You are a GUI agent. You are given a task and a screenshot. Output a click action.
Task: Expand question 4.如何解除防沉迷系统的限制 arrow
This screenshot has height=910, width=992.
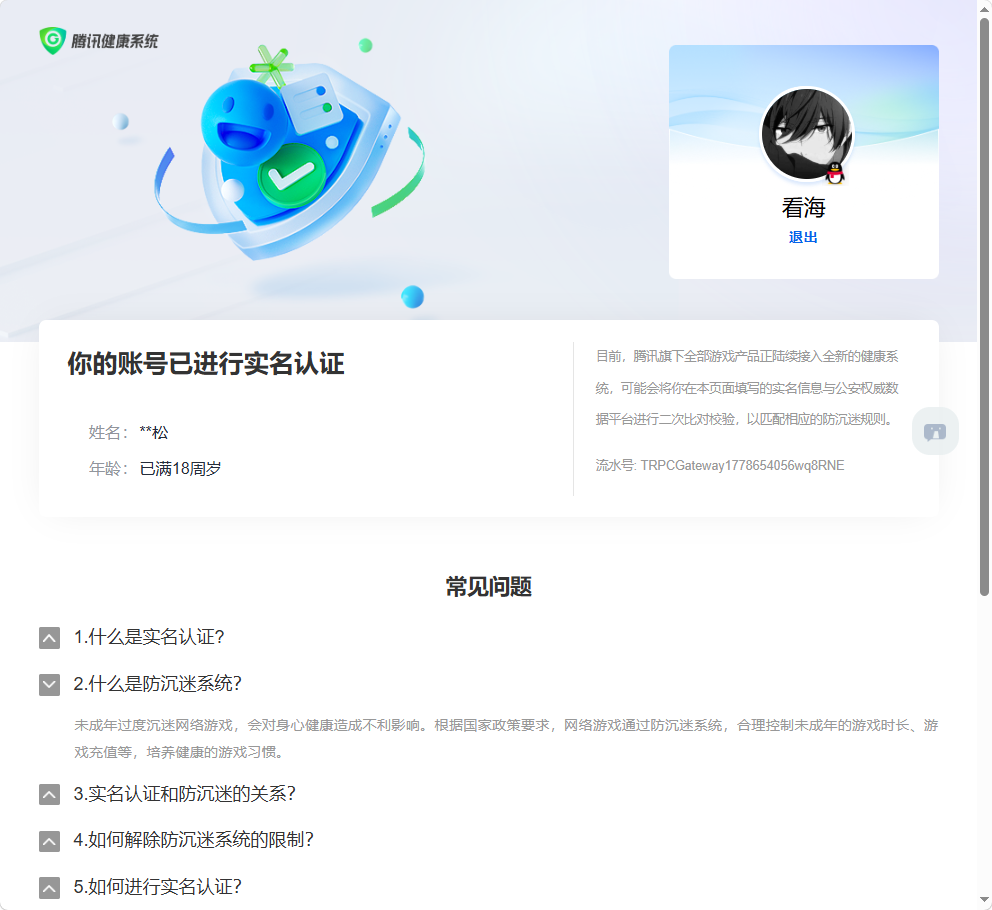pyautogui.click(x=49, y=841)
